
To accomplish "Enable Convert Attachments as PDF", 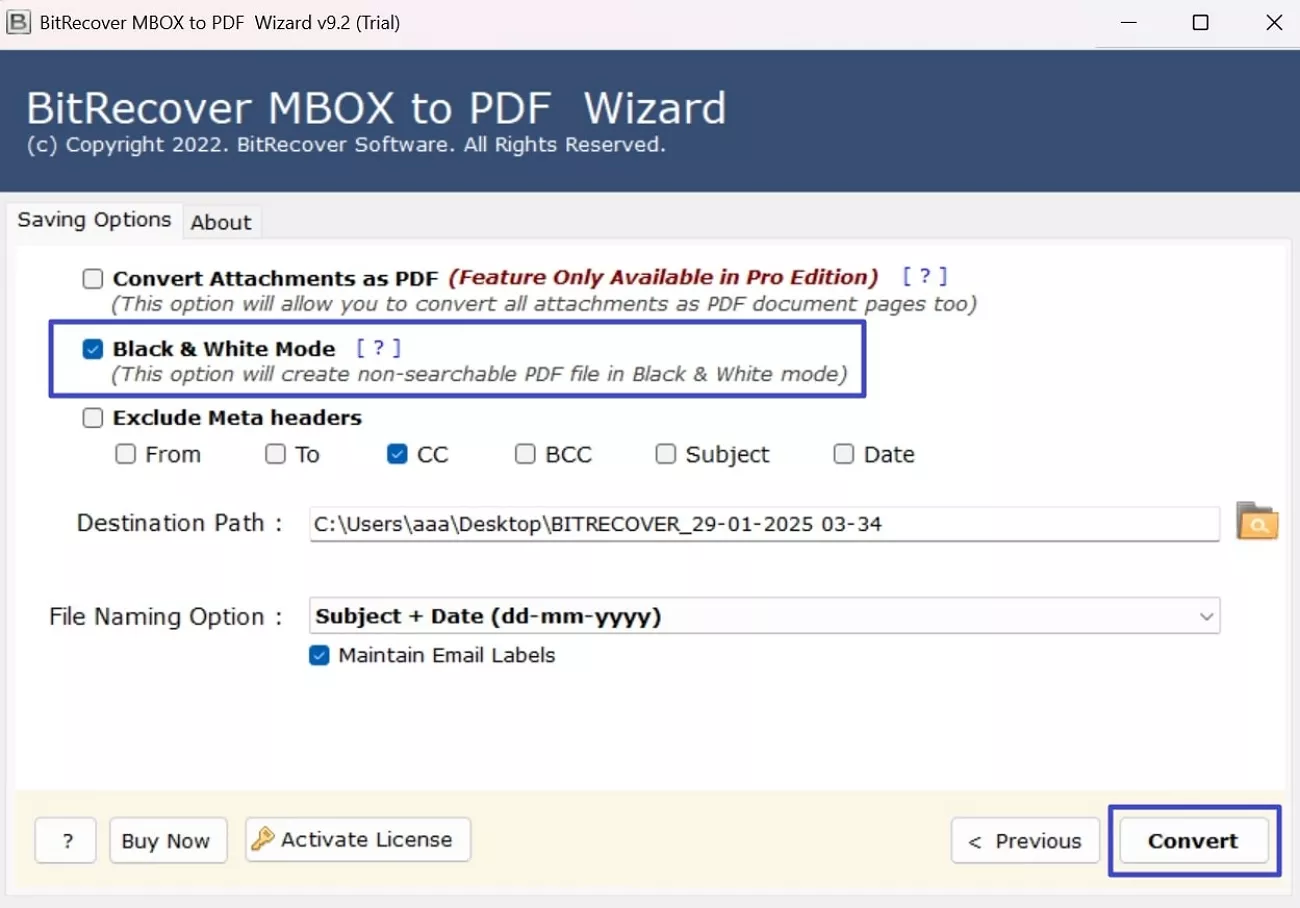I will coord(93,278).
